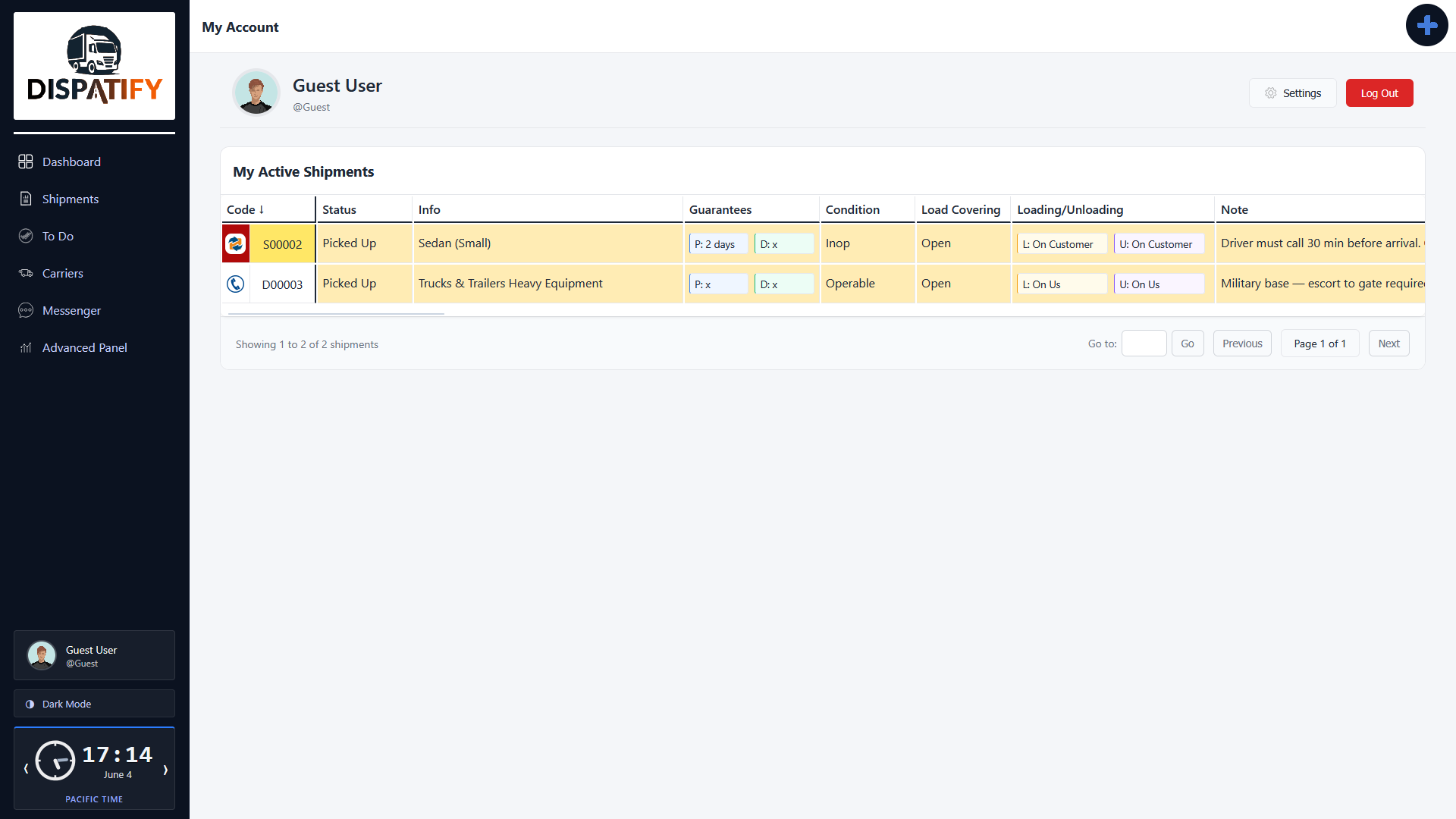Image resolution: width=1456 pixels, height=819 pixels.
Task: Click the red Log Out button
Action: click(1379, 93)
